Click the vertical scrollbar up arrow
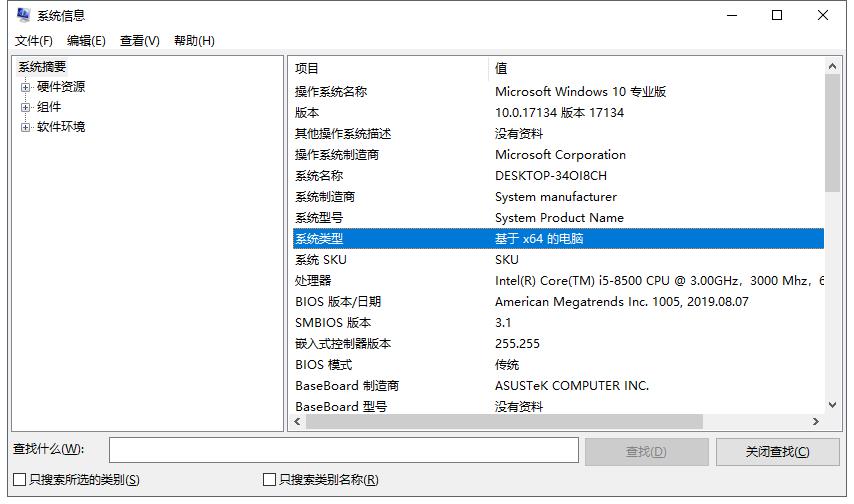The height and width of the screenshot is (504, 854). click(832, 66)
